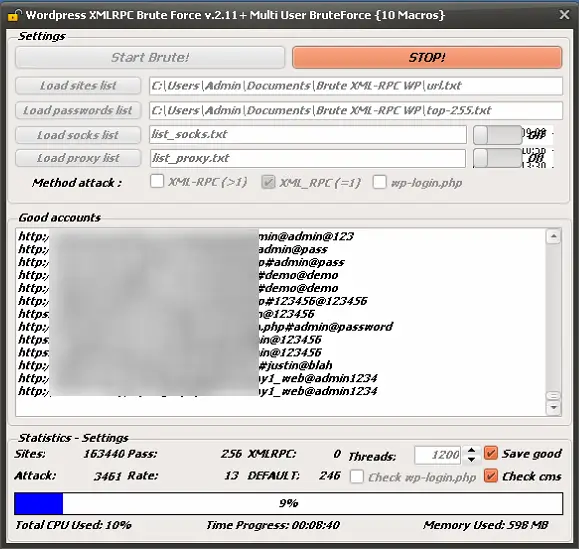This screenshot has height=549, width=579.
Task: Click the orange STOP! button
Action: pyautogui.click(x=427, y=57)
